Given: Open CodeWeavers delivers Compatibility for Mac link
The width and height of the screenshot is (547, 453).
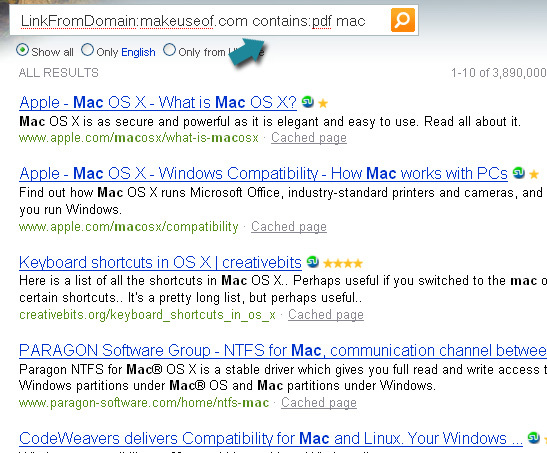Looking at the screenshot, I should click(x=271, y=438).
